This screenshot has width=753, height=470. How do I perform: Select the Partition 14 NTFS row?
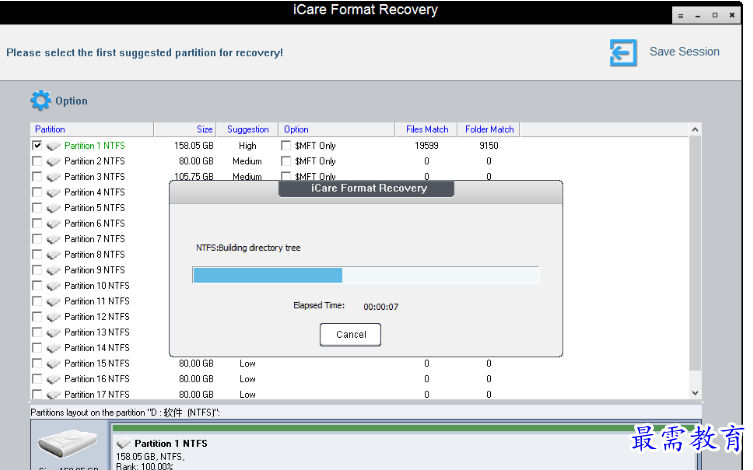(x=97, y=348)
